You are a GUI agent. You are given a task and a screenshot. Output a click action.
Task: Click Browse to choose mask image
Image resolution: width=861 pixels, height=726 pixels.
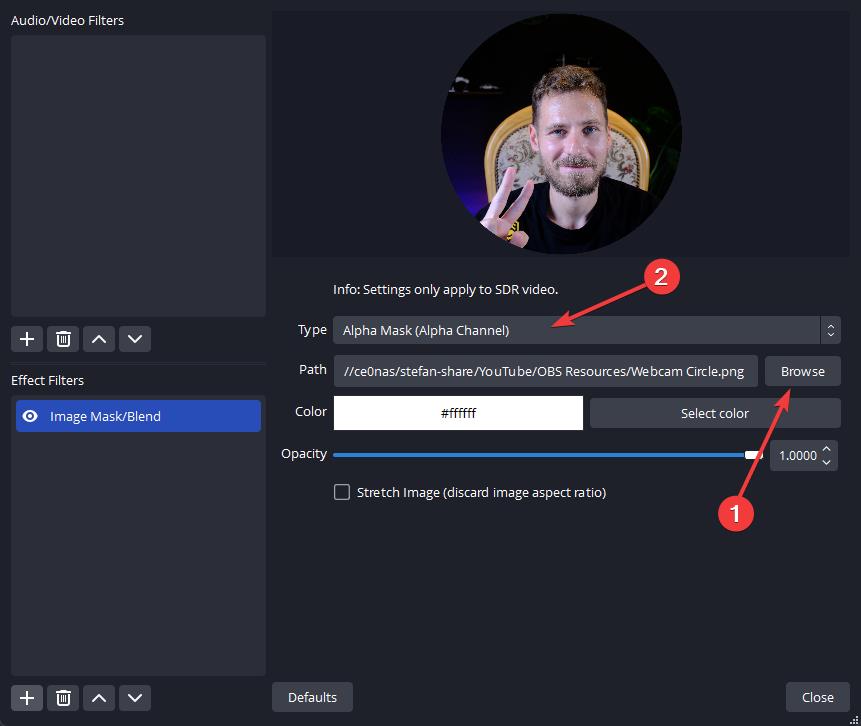point(803,371)
